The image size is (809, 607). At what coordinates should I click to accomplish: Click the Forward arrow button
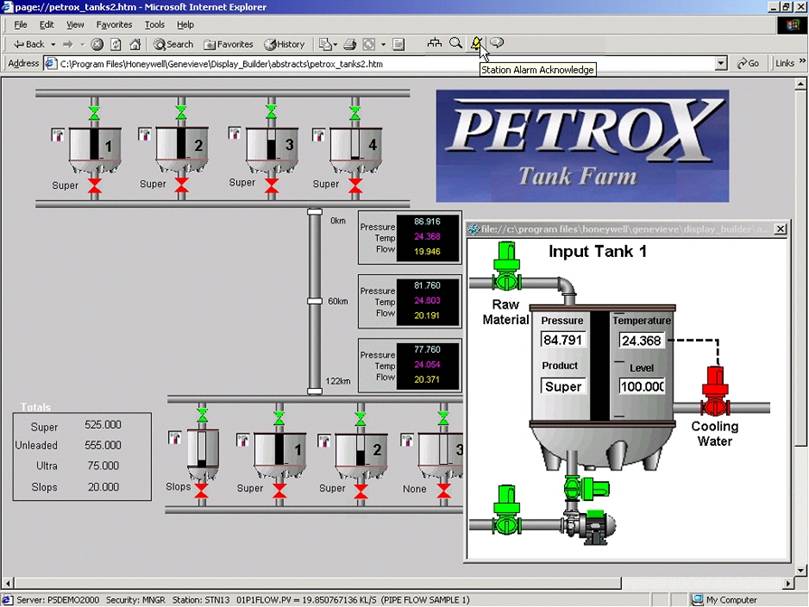coord(68,44)
